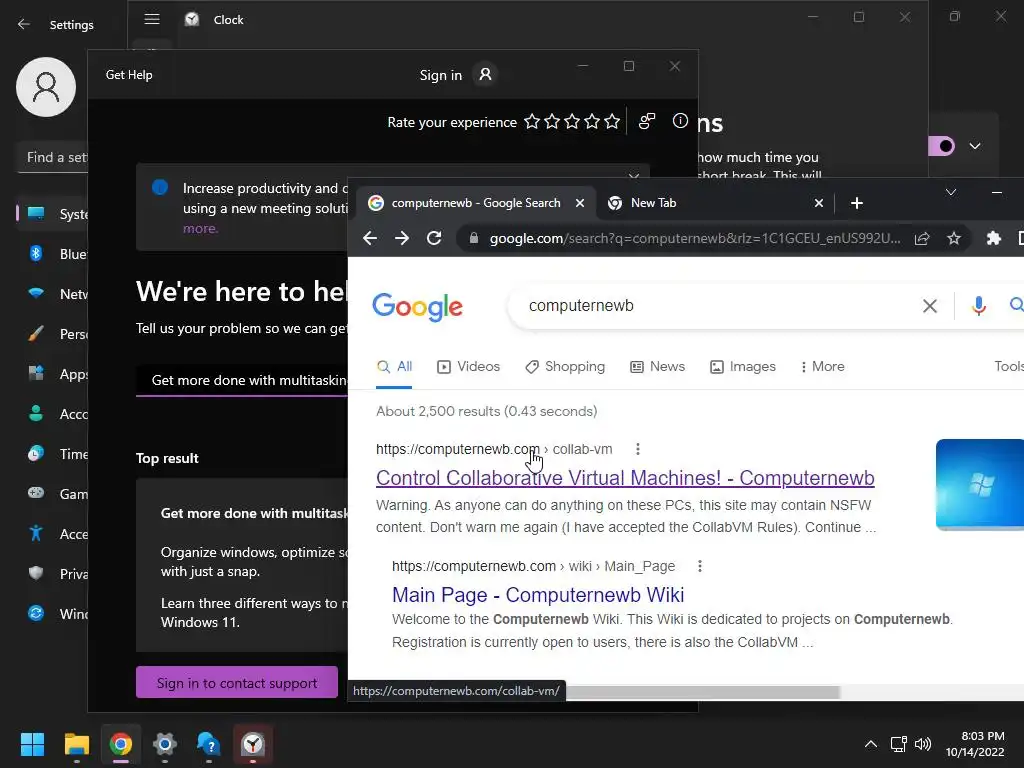1024x768 pixels.
Task: Go back in Settings window
Action: click(24, 24)
